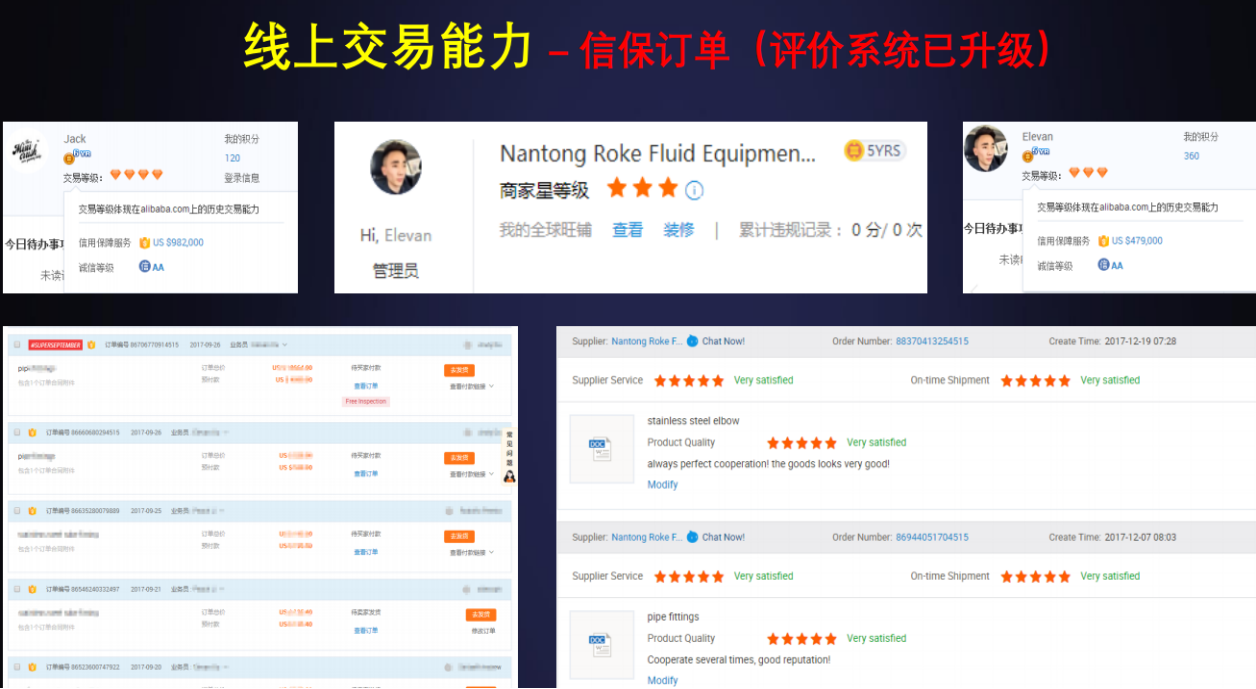Click the Nantong Roke Fluid Equipment company name
Viewport: 1256px width, 689px height.
tap(658, 154)
